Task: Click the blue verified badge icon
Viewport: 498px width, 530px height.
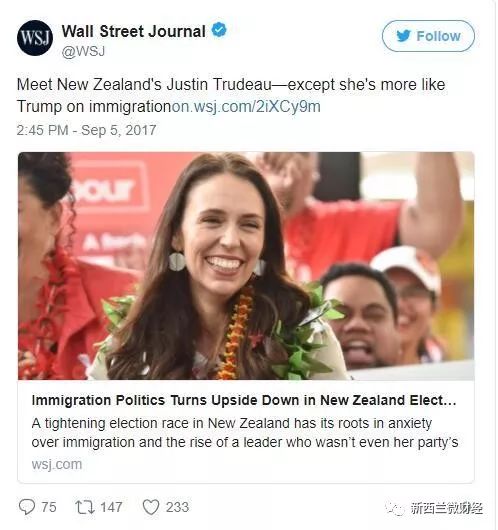Action: coord(219,30)
